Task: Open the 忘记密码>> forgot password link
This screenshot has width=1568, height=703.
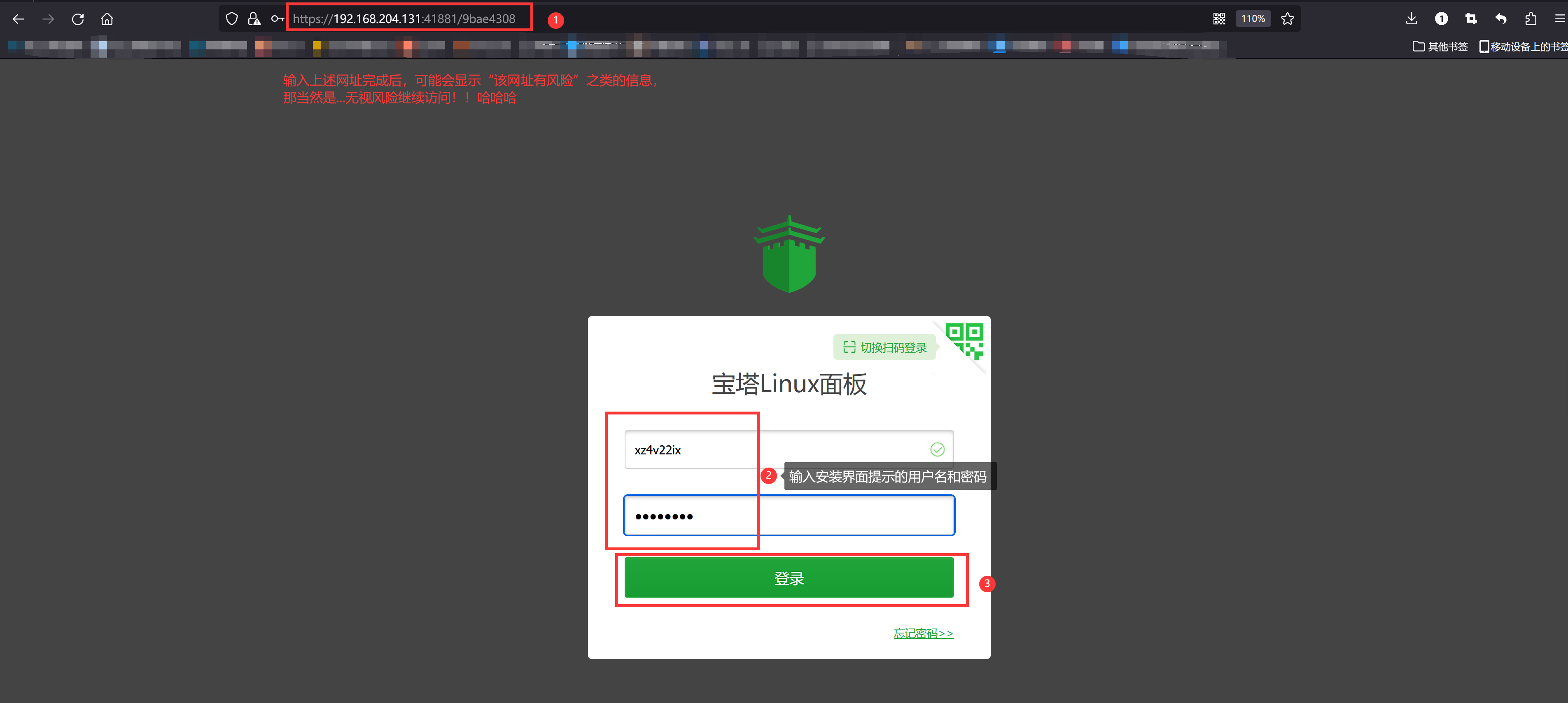Action: pyautogui.click(x=923, y=633)
